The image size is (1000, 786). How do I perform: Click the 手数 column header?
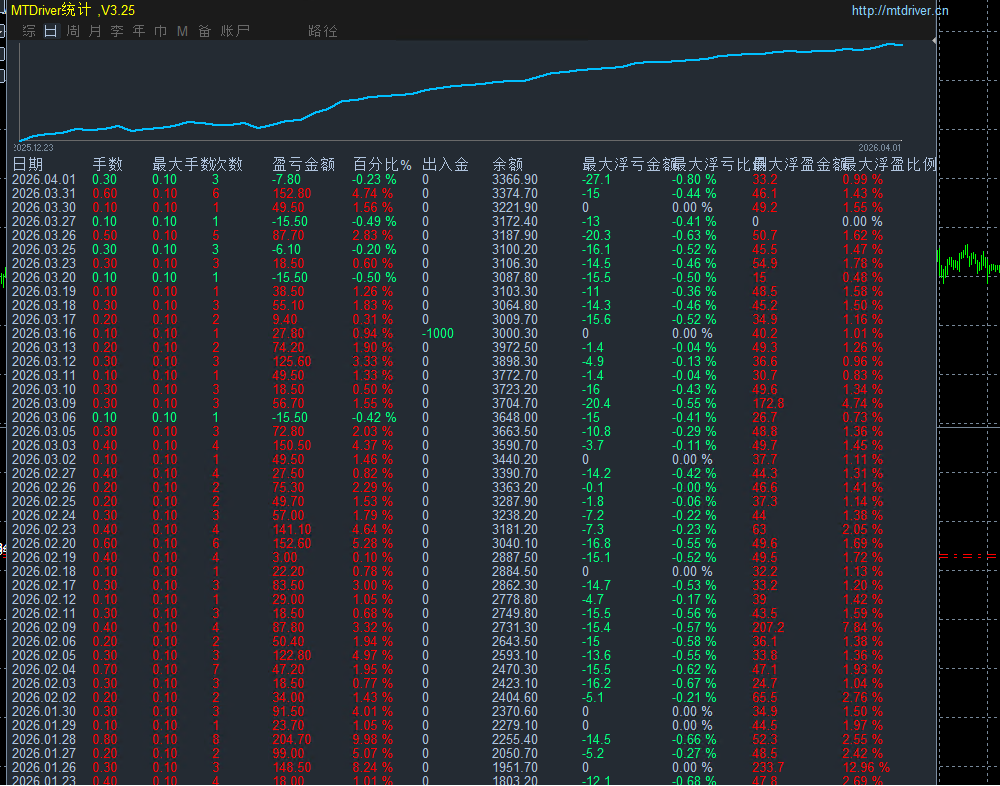coord(107,165)
